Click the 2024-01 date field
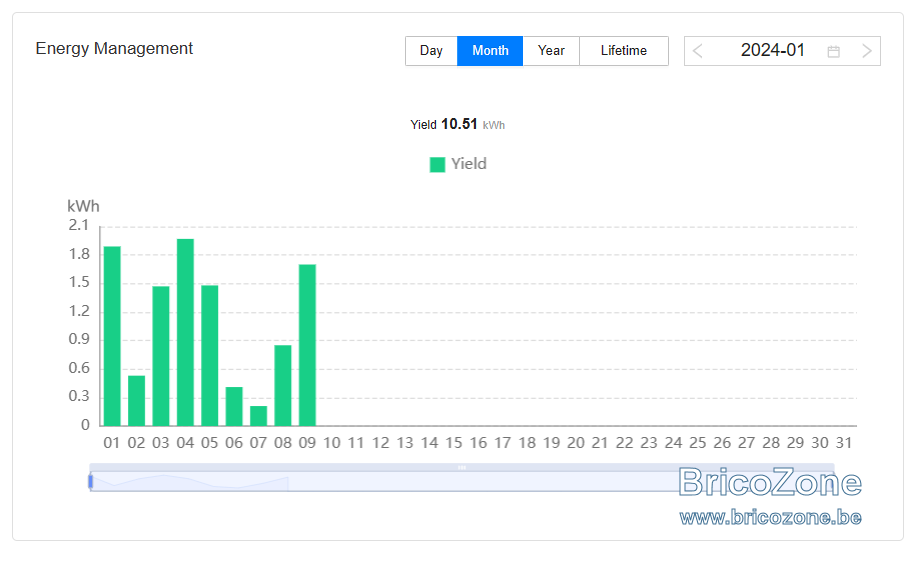 [x=772, y=51]
